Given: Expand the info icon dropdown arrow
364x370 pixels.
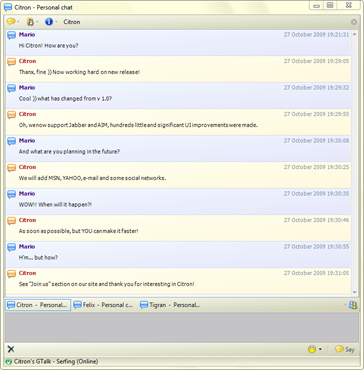Looking at the screenshot, I should tap(56, 22).
